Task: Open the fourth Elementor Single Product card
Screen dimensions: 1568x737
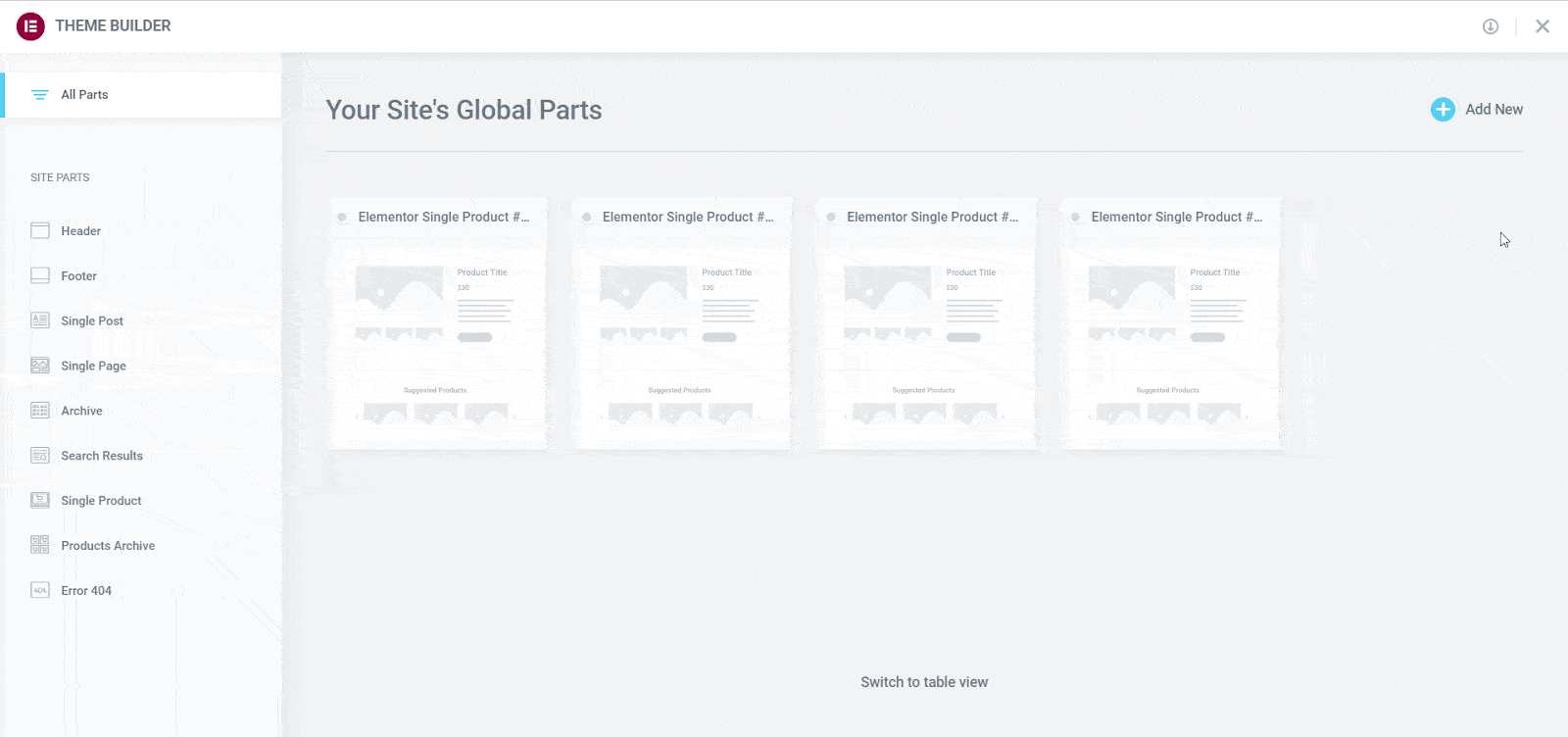Action: [x=1171, y=324]
